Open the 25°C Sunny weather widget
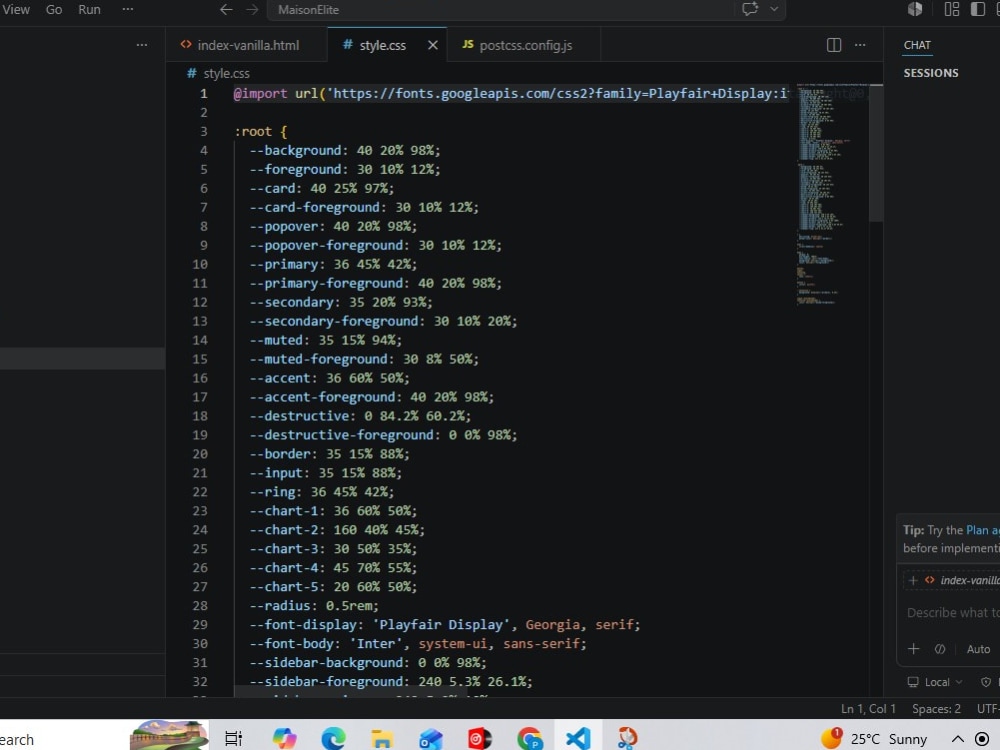 (874, 739)
